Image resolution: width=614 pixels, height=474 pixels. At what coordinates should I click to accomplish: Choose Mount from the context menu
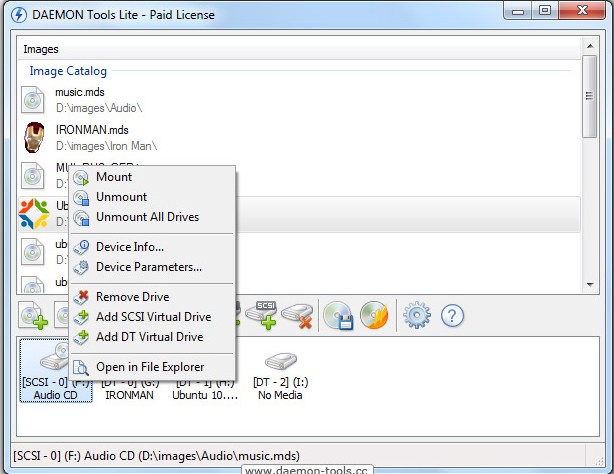pyautogui.click(x=152, y=177)
